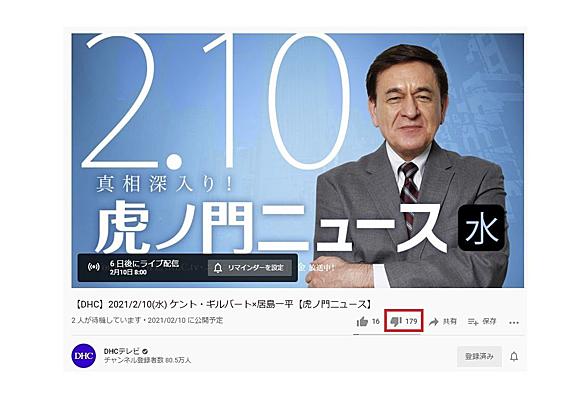Click the notification bell next to 登録済み

click(514, 356)
